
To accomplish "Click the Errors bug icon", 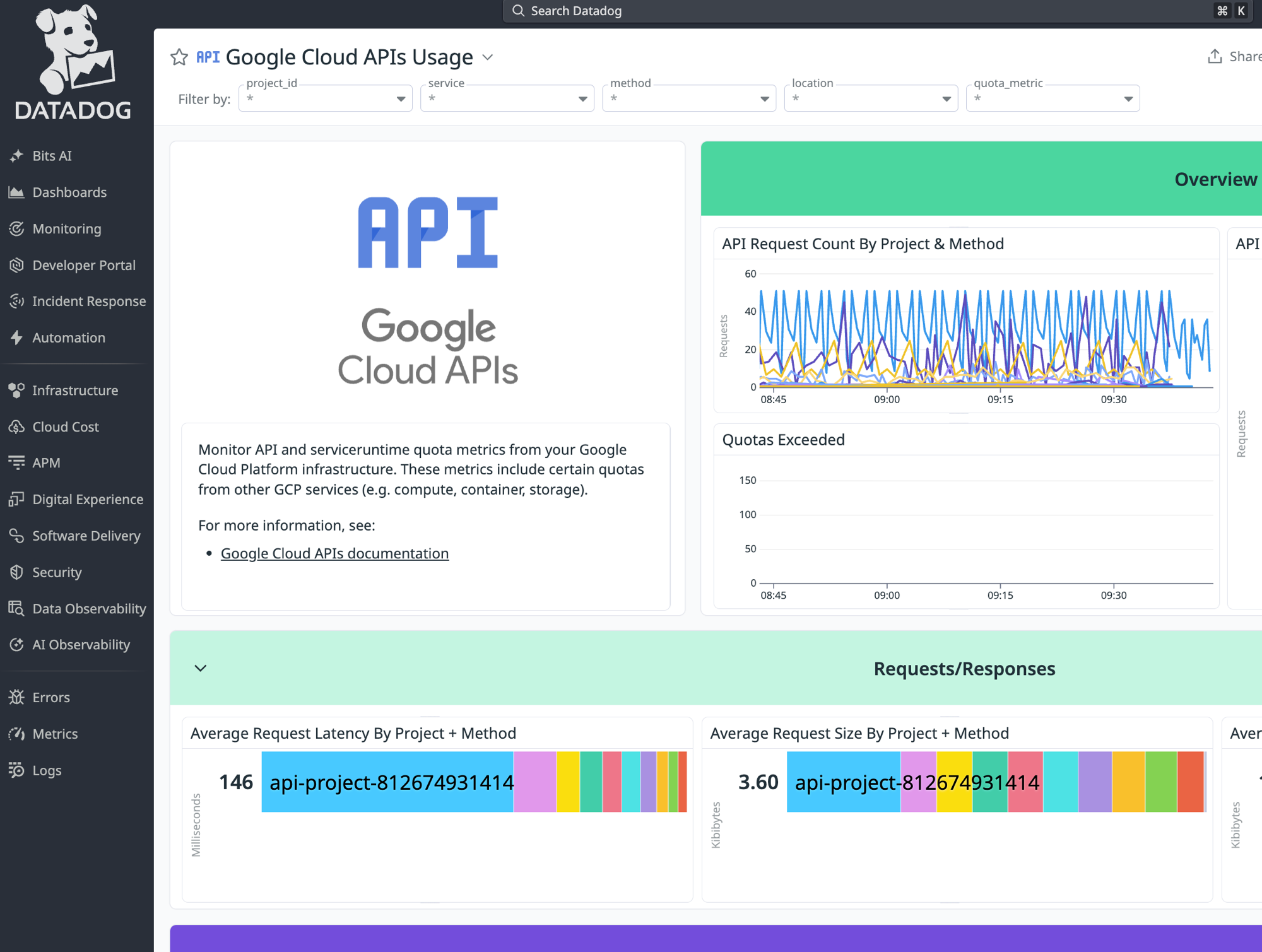I will pyautogui.click(x=17, y=698).
